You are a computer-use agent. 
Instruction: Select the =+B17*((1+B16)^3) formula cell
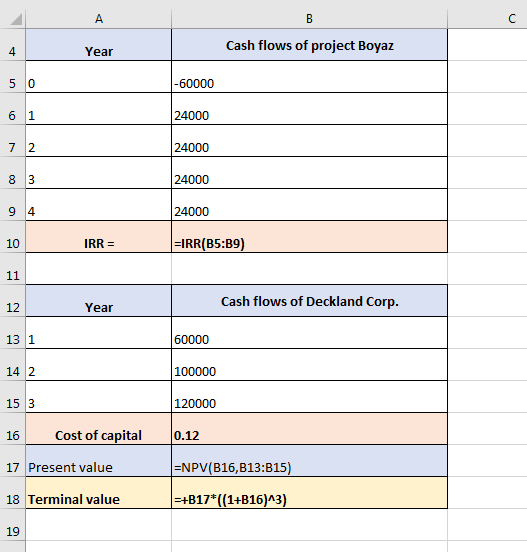pos(309,493)
